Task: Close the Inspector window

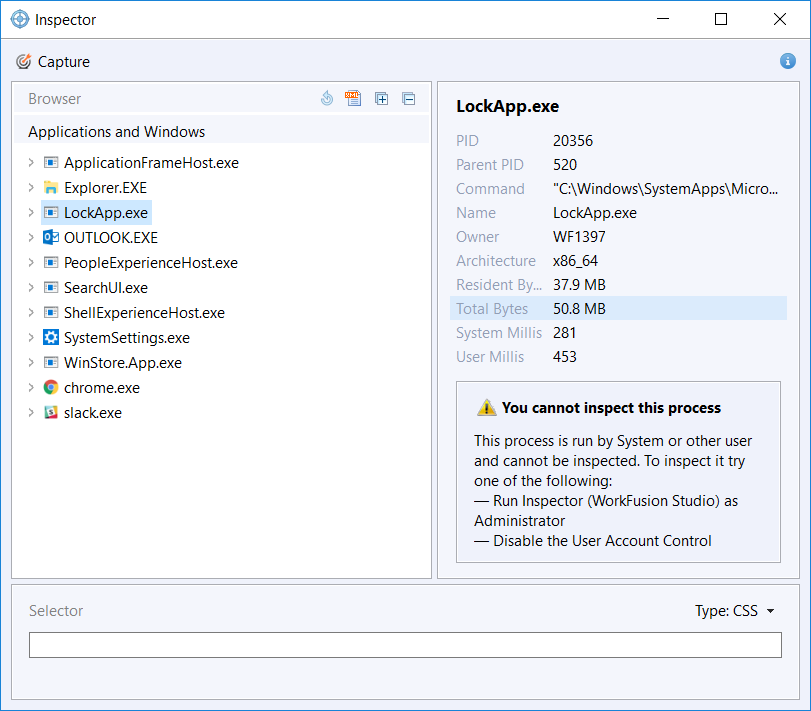Action: 779,19
